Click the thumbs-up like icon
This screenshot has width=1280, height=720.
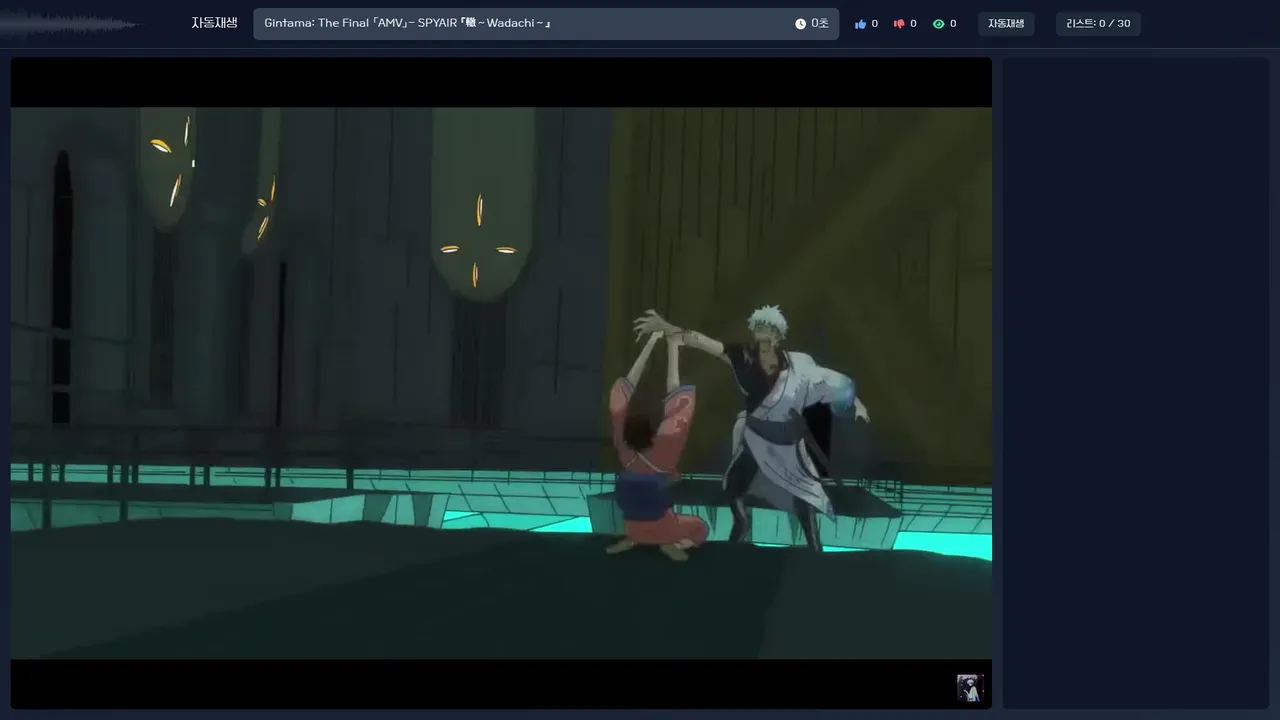860,24
